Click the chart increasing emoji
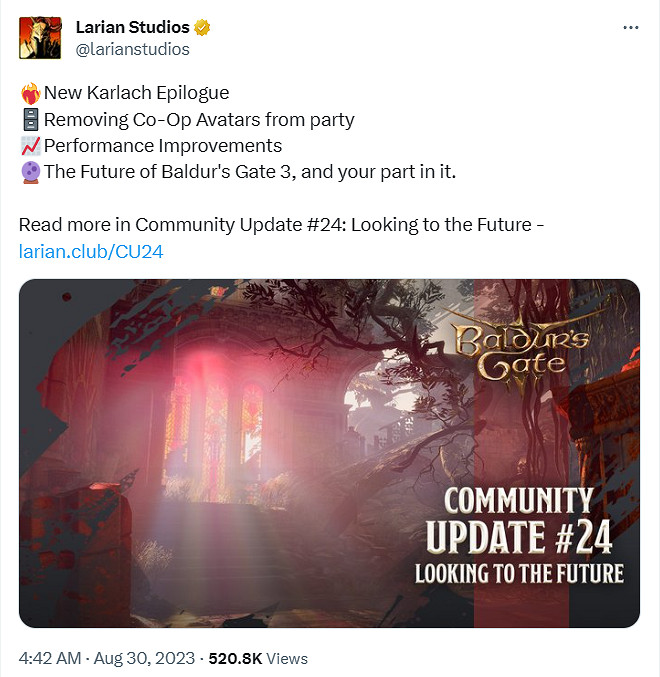Viewport: 660px width, 677px height. (x=31, y=146)
